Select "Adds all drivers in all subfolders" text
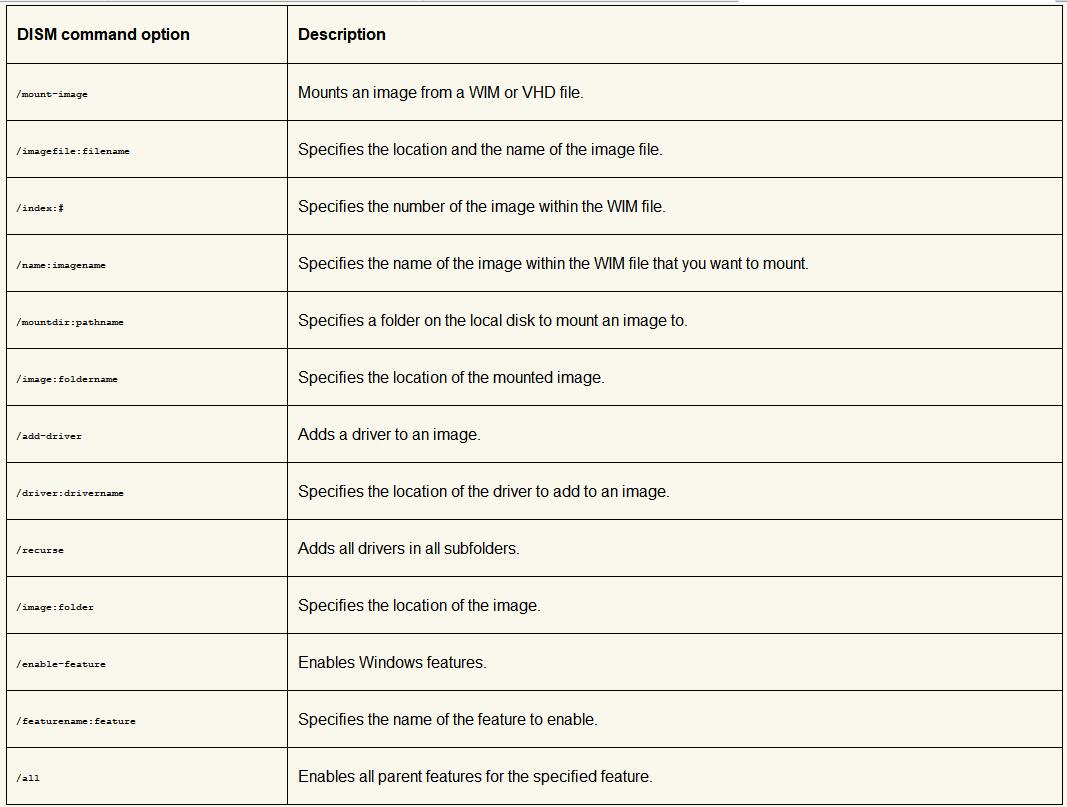Image resolution: width=1067 pixels, height=807 pixels. 408,548
